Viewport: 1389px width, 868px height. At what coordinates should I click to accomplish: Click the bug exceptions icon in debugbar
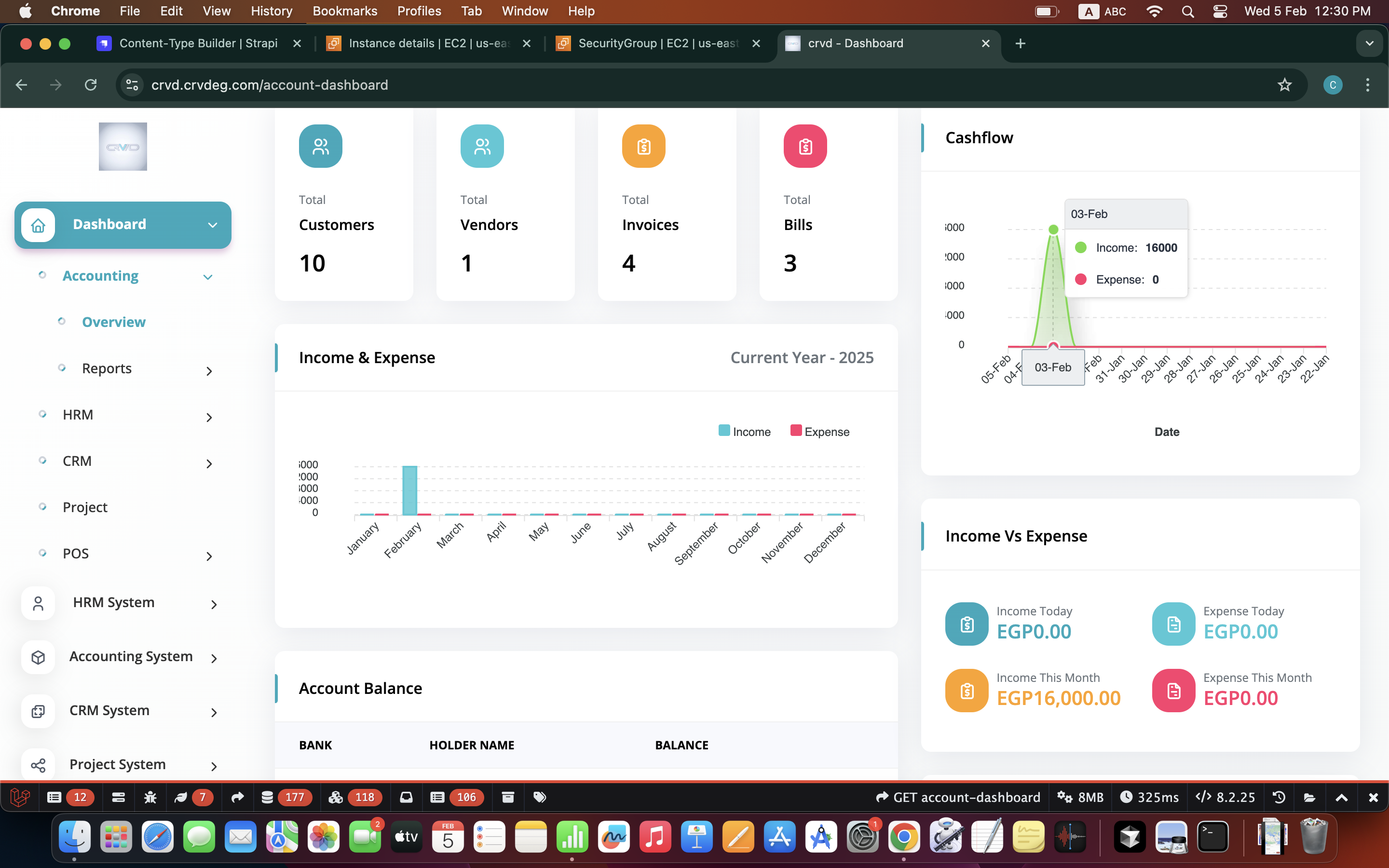[x=150, y=797]
